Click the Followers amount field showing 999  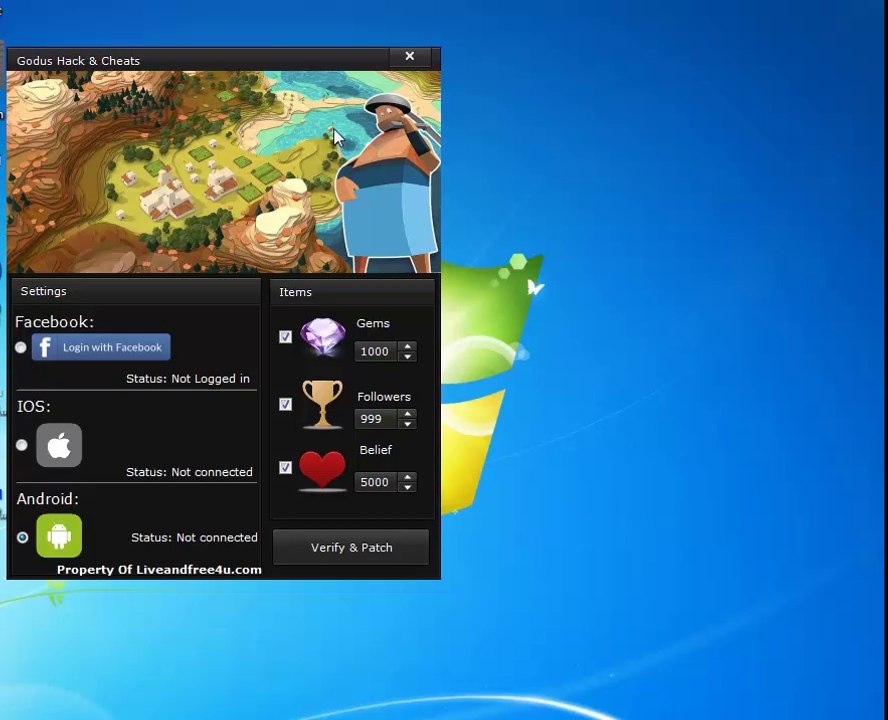[377, 419]
